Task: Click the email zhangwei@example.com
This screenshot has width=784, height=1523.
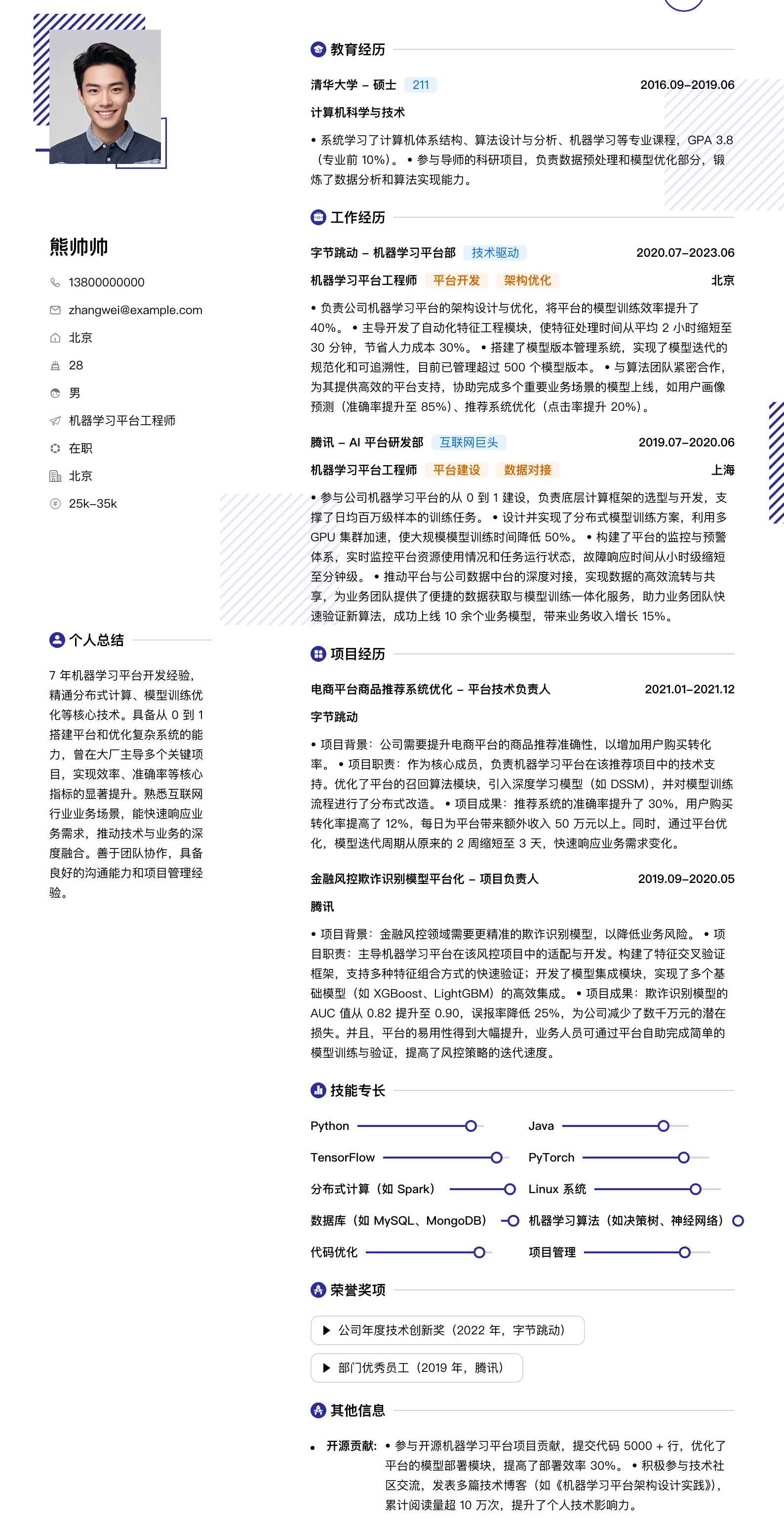Action: point(135,310)
